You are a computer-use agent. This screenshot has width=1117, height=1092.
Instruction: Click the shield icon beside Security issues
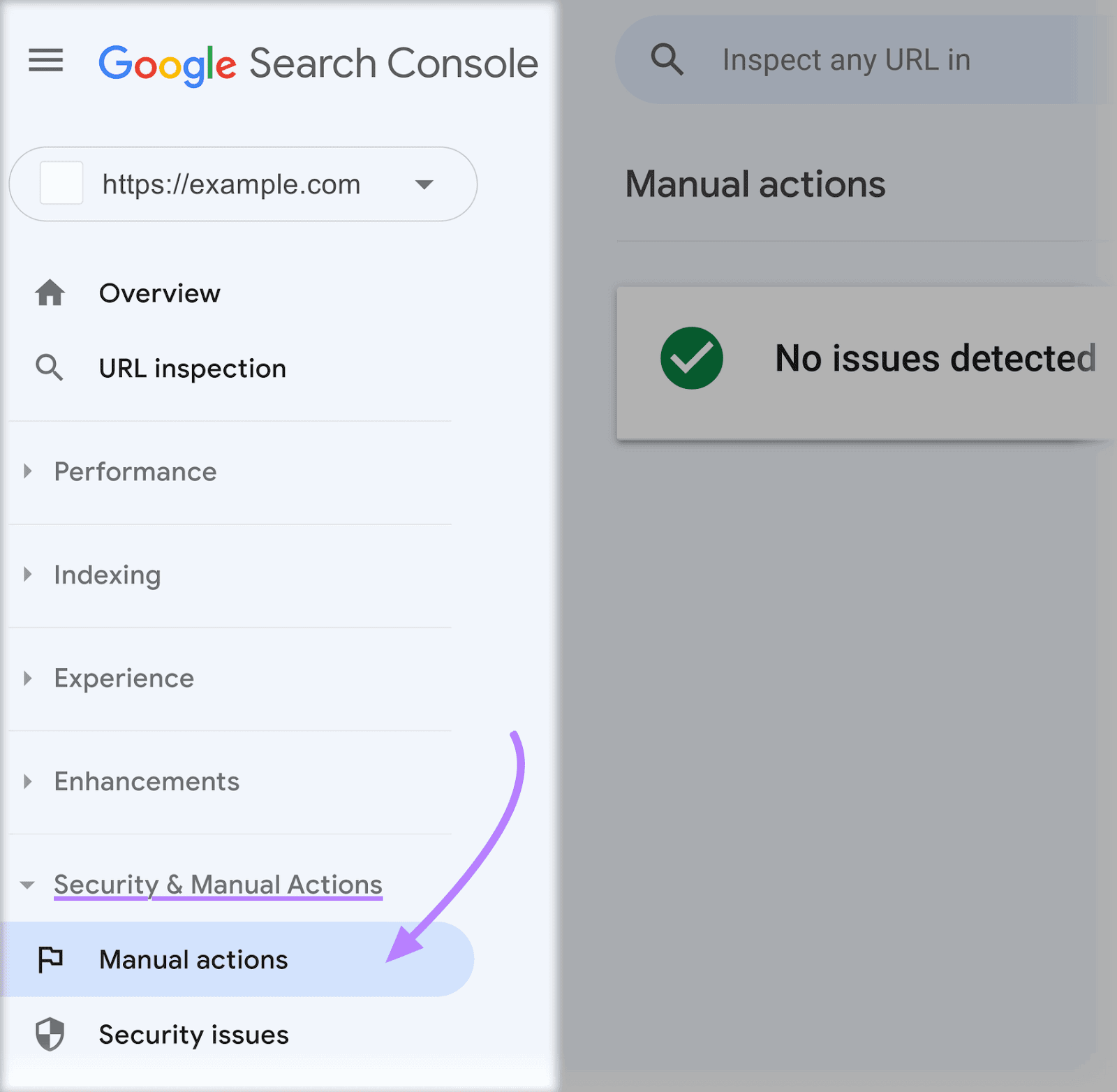click(x=52, y=1035)
